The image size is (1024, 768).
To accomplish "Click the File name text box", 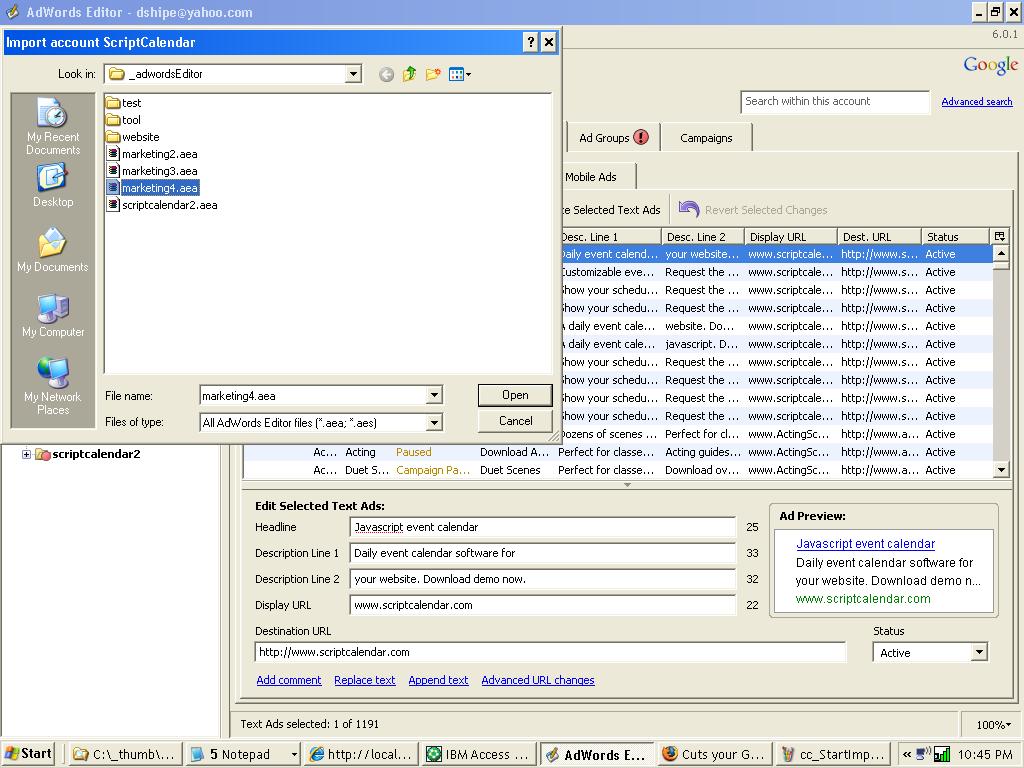I will click(313, 396).
